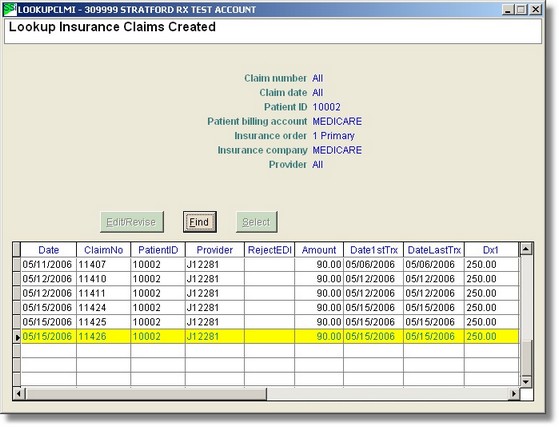
Task: Click the Provider value All
Action: pyautogui.click(x=318, y=165)
